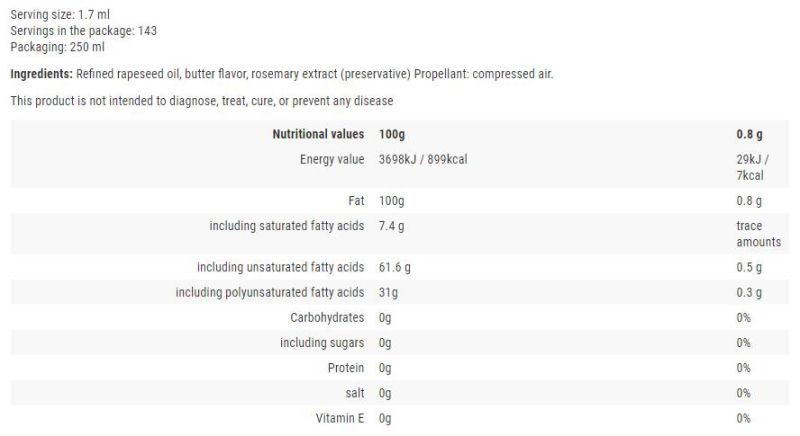
Task: Select the Energy value row label
Action: pos(332,159)
